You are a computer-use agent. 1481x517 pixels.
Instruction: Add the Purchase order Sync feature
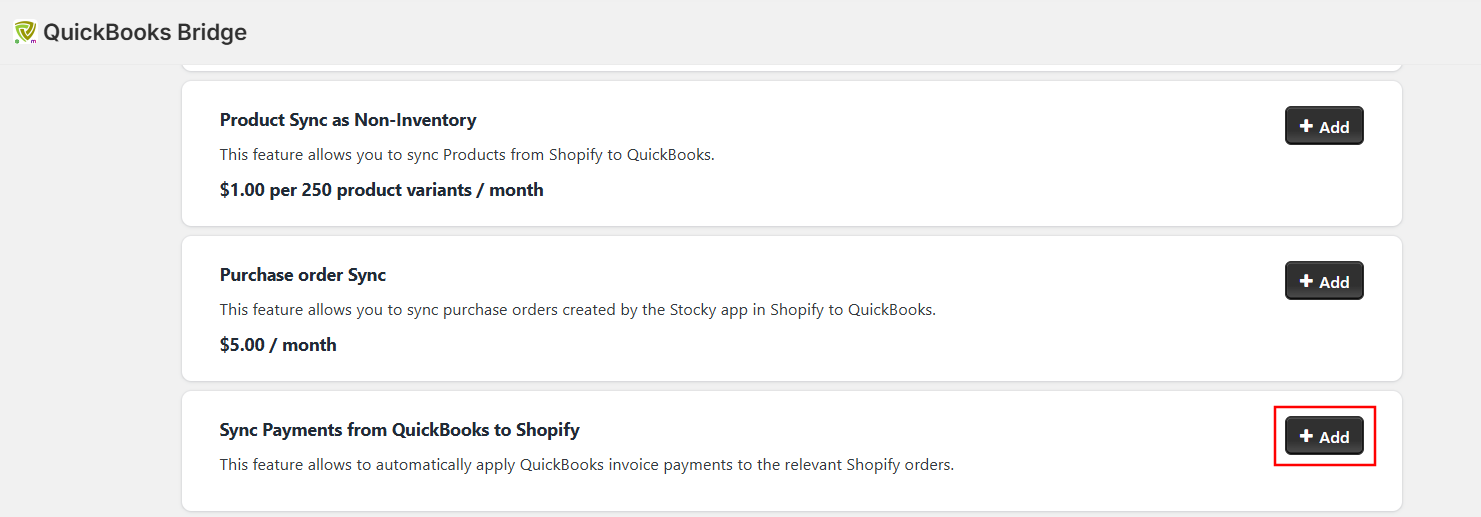click(1324, 282)
